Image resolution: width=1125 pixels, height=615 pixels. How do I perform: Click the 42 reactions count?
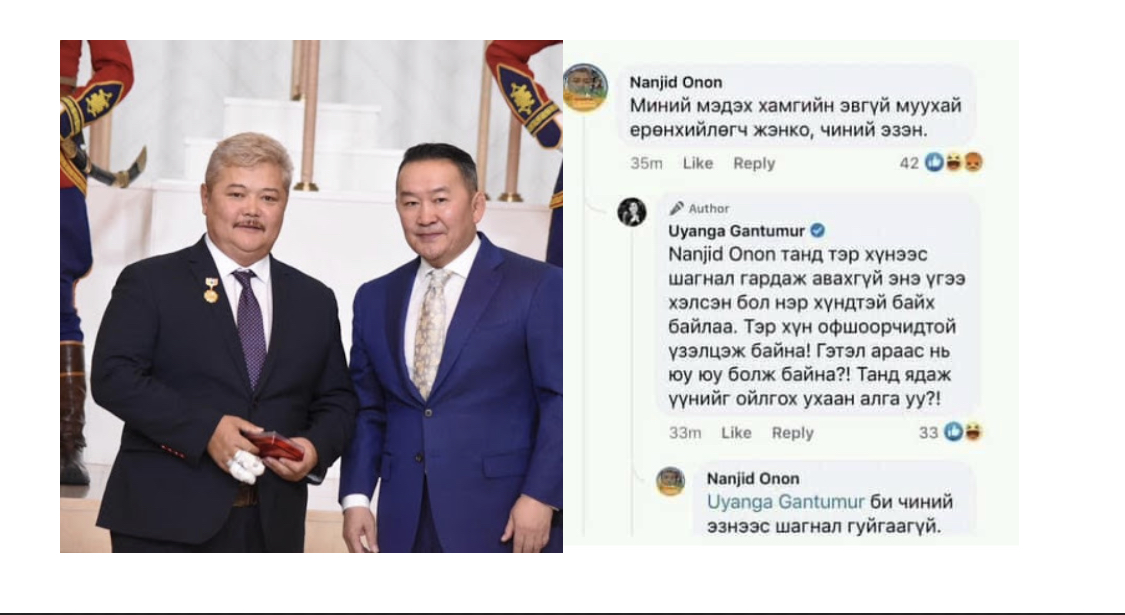909,163
